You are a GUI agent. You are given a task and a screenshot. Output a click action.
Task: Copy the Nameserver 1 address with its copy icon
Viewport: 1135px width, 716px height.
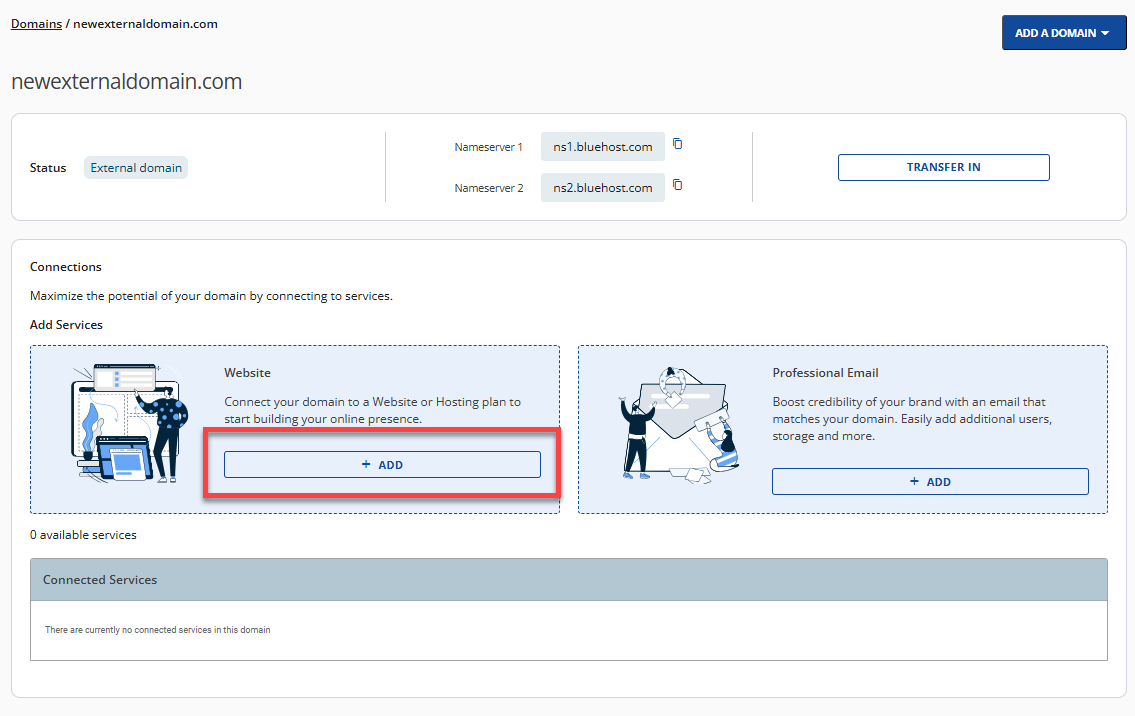(677, 144)
